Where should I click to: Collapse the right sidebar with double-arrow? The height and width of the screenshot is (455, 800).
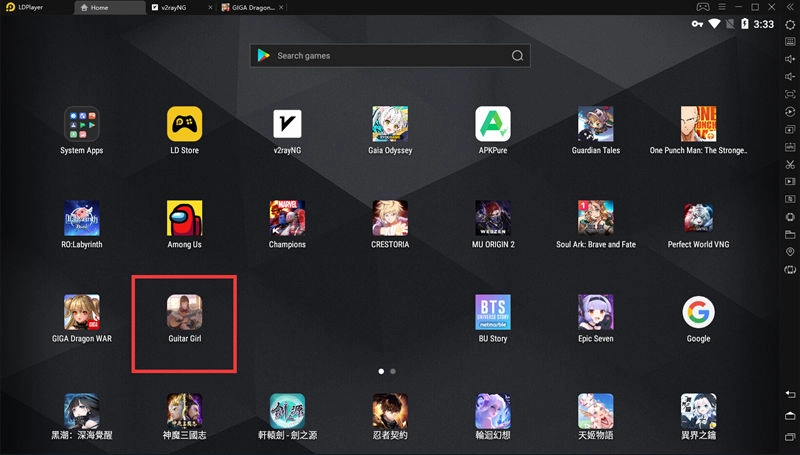pyautogui.click(x=790, y=7)
